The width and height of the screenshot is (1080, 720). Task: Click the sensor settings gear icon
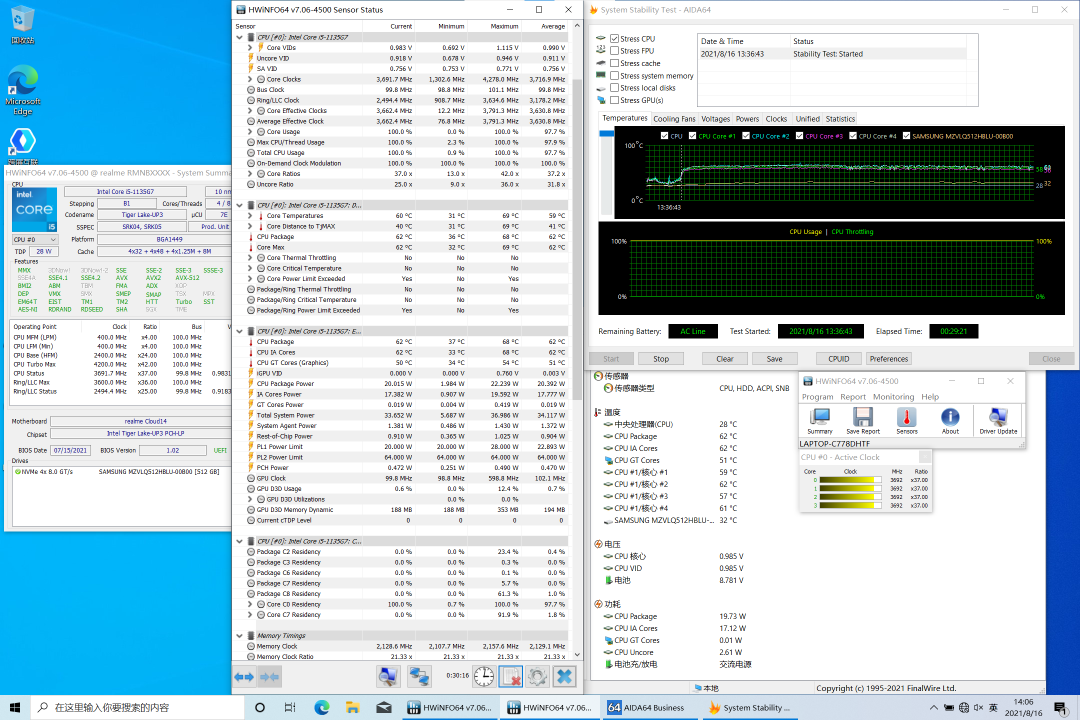(x=537, y=677)
